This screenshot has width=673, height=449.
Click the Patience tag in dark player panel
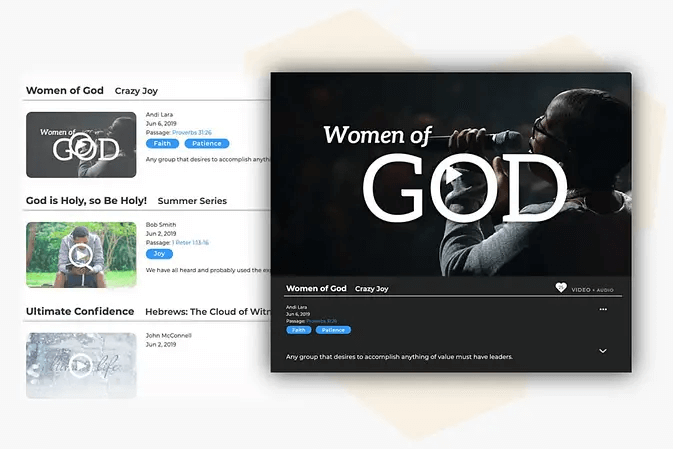point(333,330)
